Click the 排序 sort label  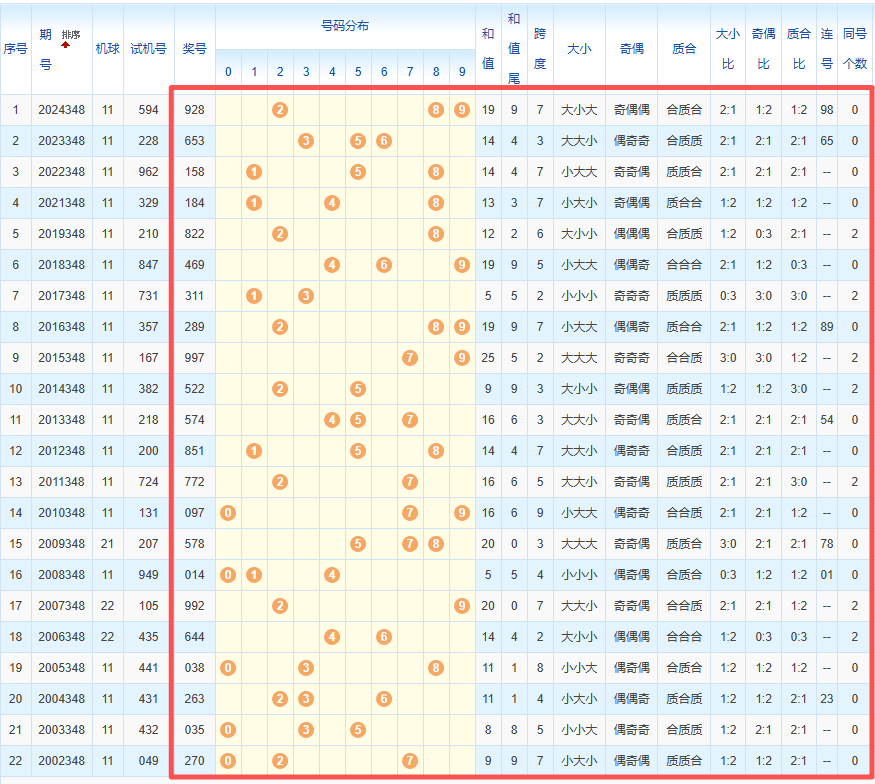coord(71,34)
